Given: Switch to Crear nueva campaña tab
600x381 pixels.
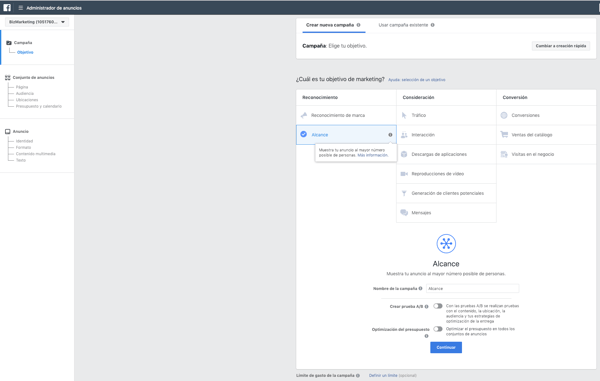Looking at the screenshot, I should (x=330, y=25).
